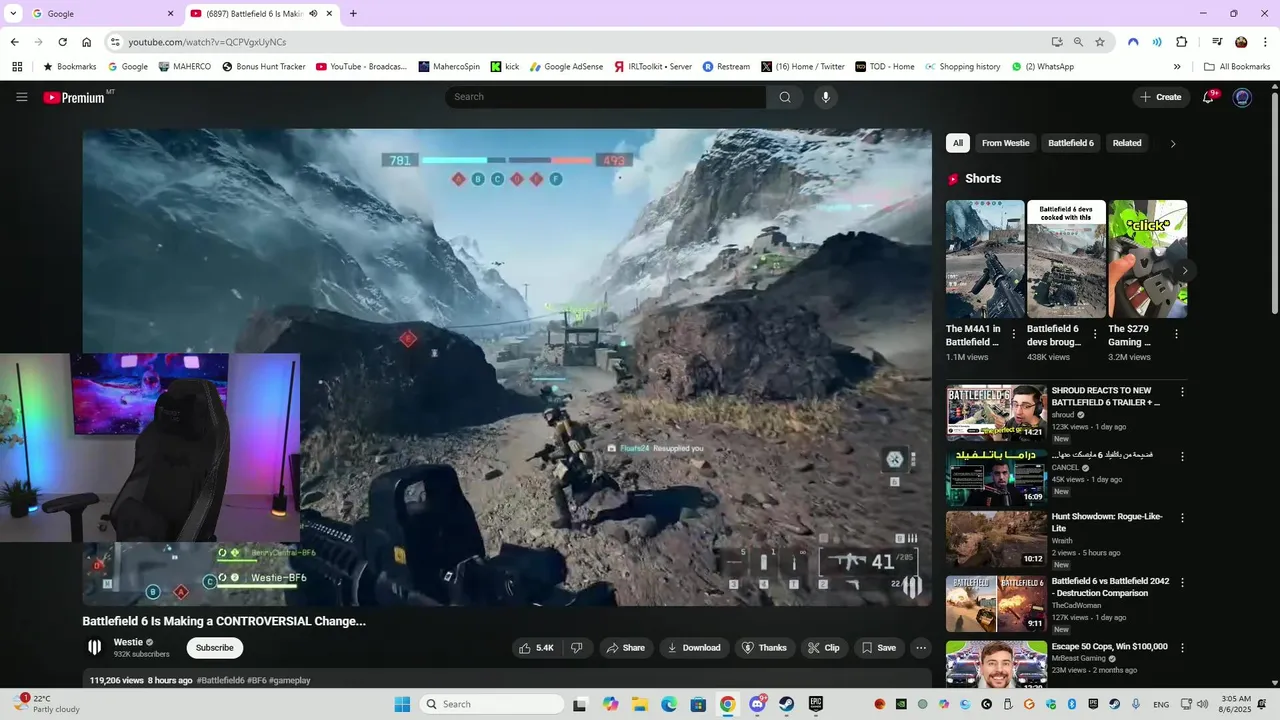Open Westie channel name link
This screenshot has height=720, width=1280.
pyautogui.click(x=128, y=642)
